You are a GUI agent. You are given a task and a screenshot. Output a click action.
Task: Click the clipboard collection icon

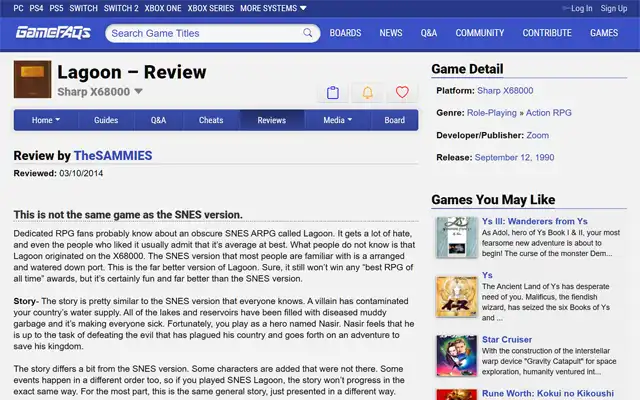(333, 92)
